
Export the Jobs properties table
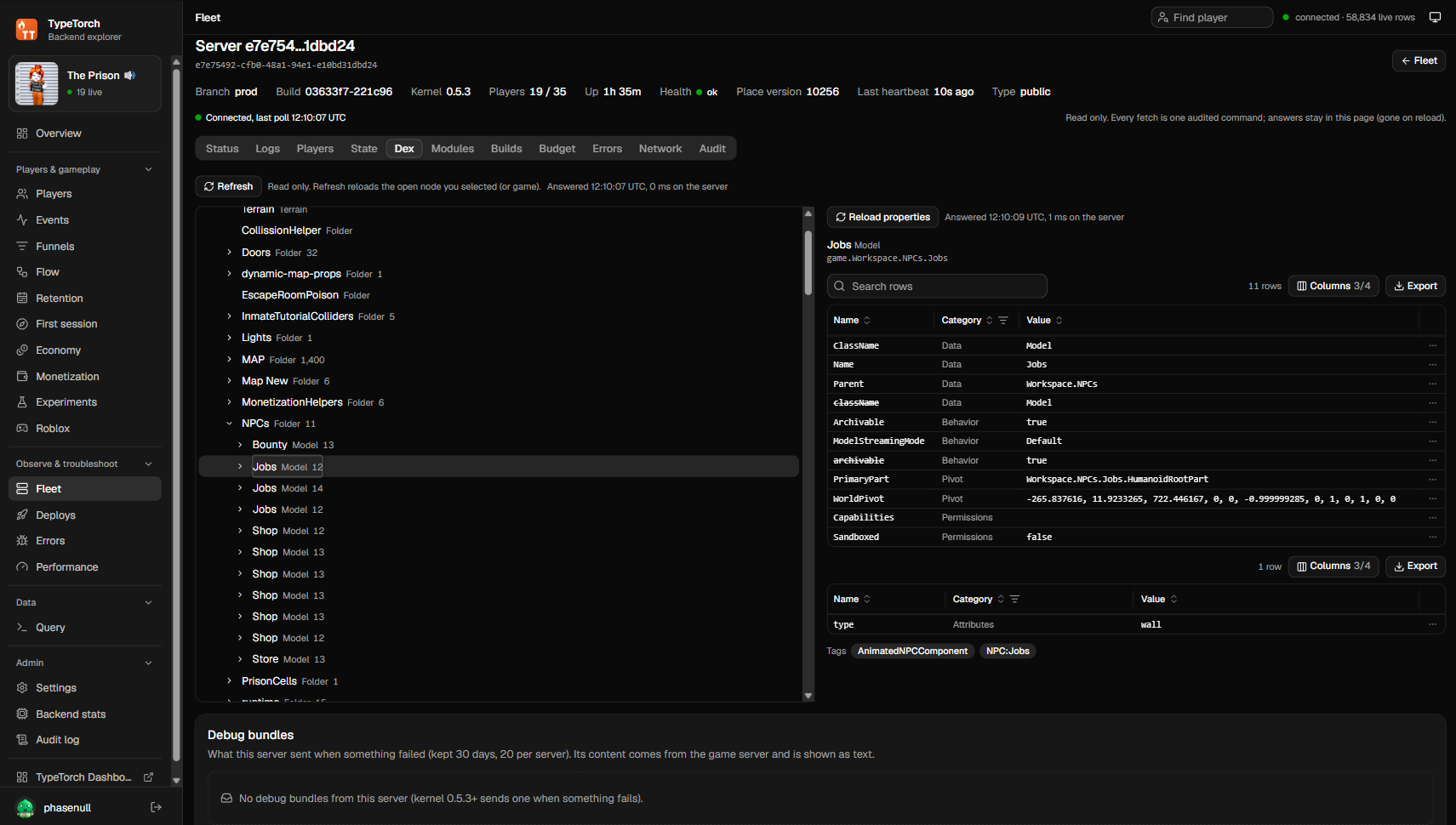coord(1415,286)
